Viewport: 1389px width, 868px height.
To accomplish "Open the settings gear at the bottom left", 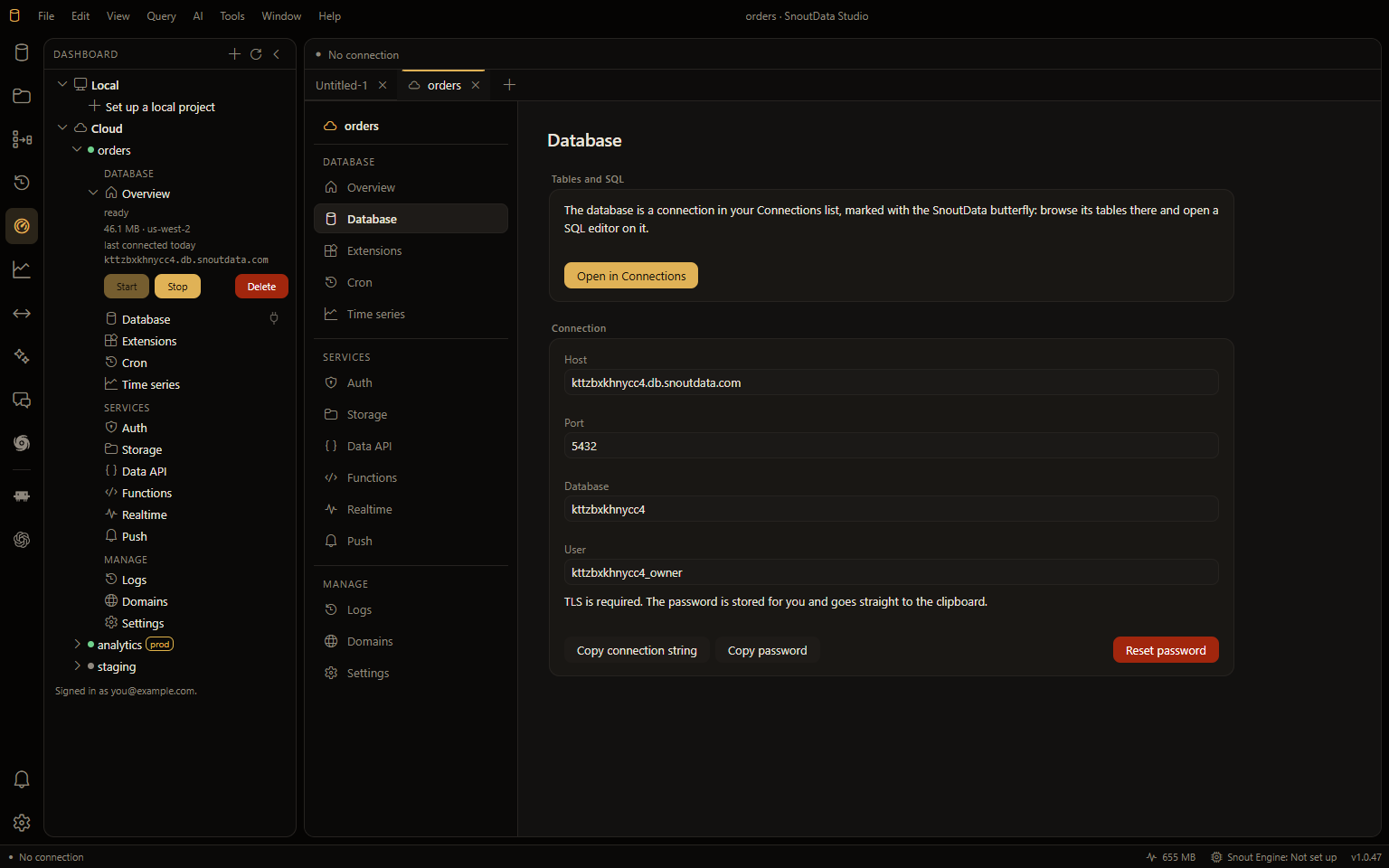I will (22, 823).
